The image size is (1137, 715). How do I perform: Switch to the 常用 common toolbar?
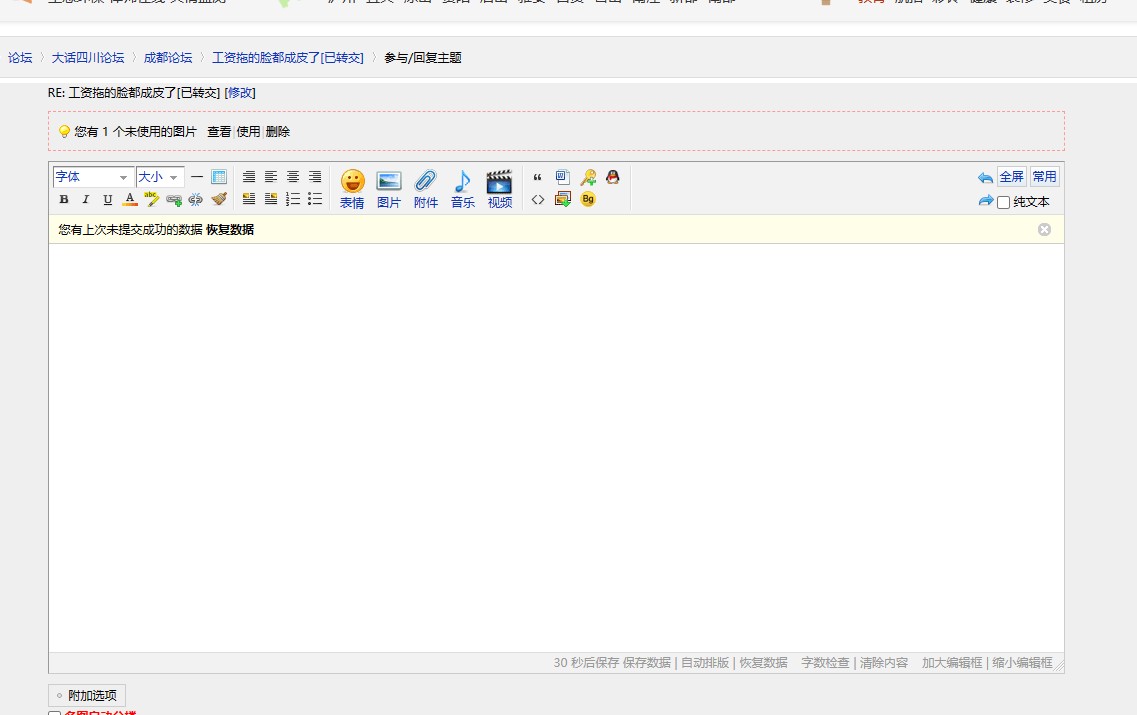click(1044, 177)
